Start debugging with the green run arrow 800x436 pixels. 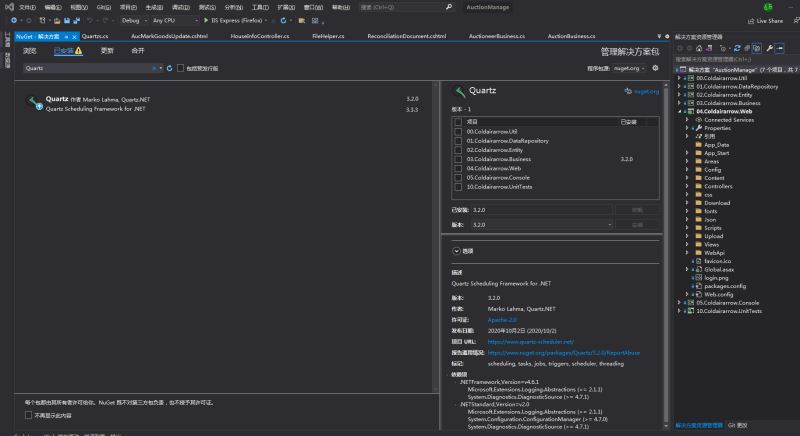coord(206,20)
